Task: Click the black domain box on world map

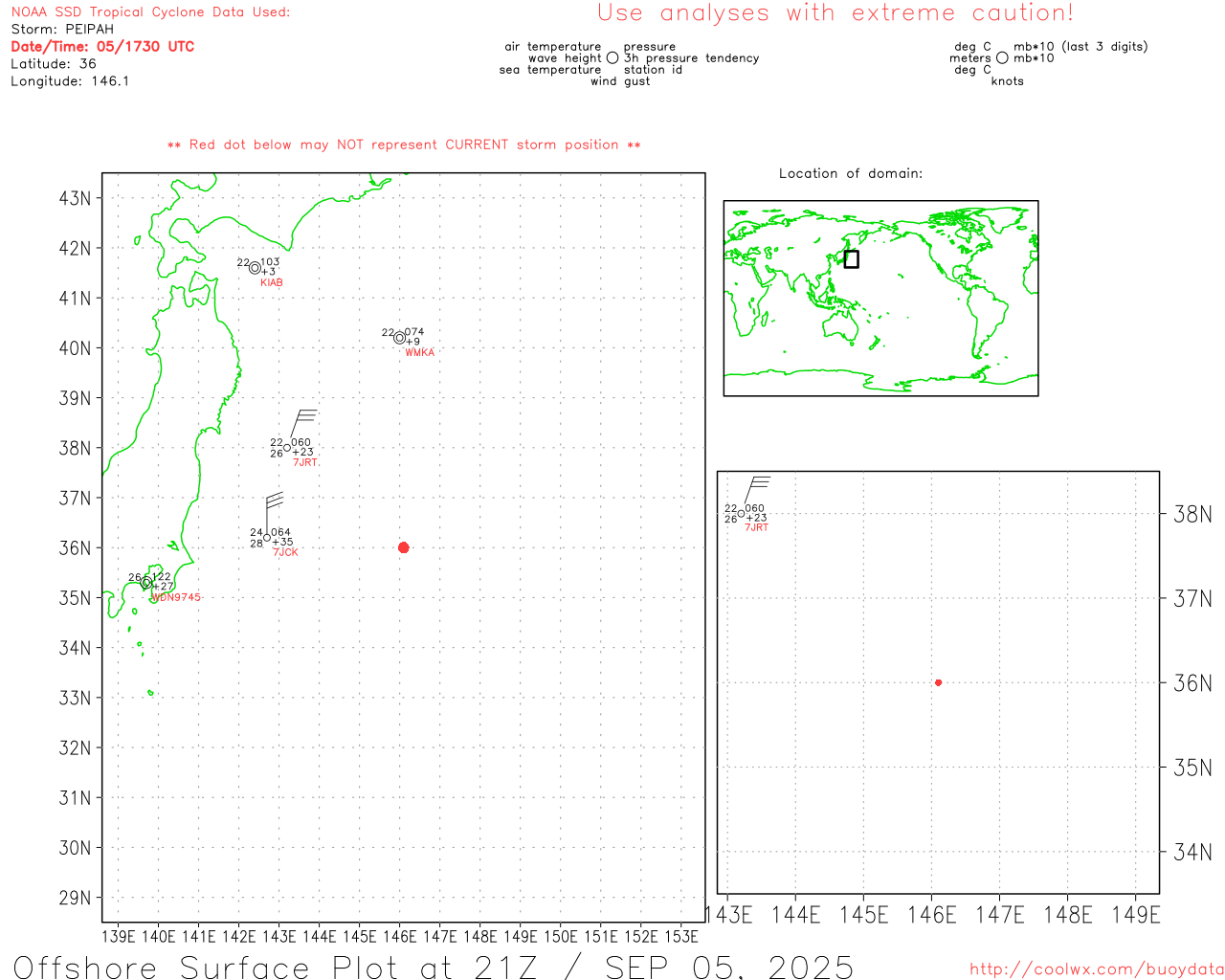Action: pos(851,258)
